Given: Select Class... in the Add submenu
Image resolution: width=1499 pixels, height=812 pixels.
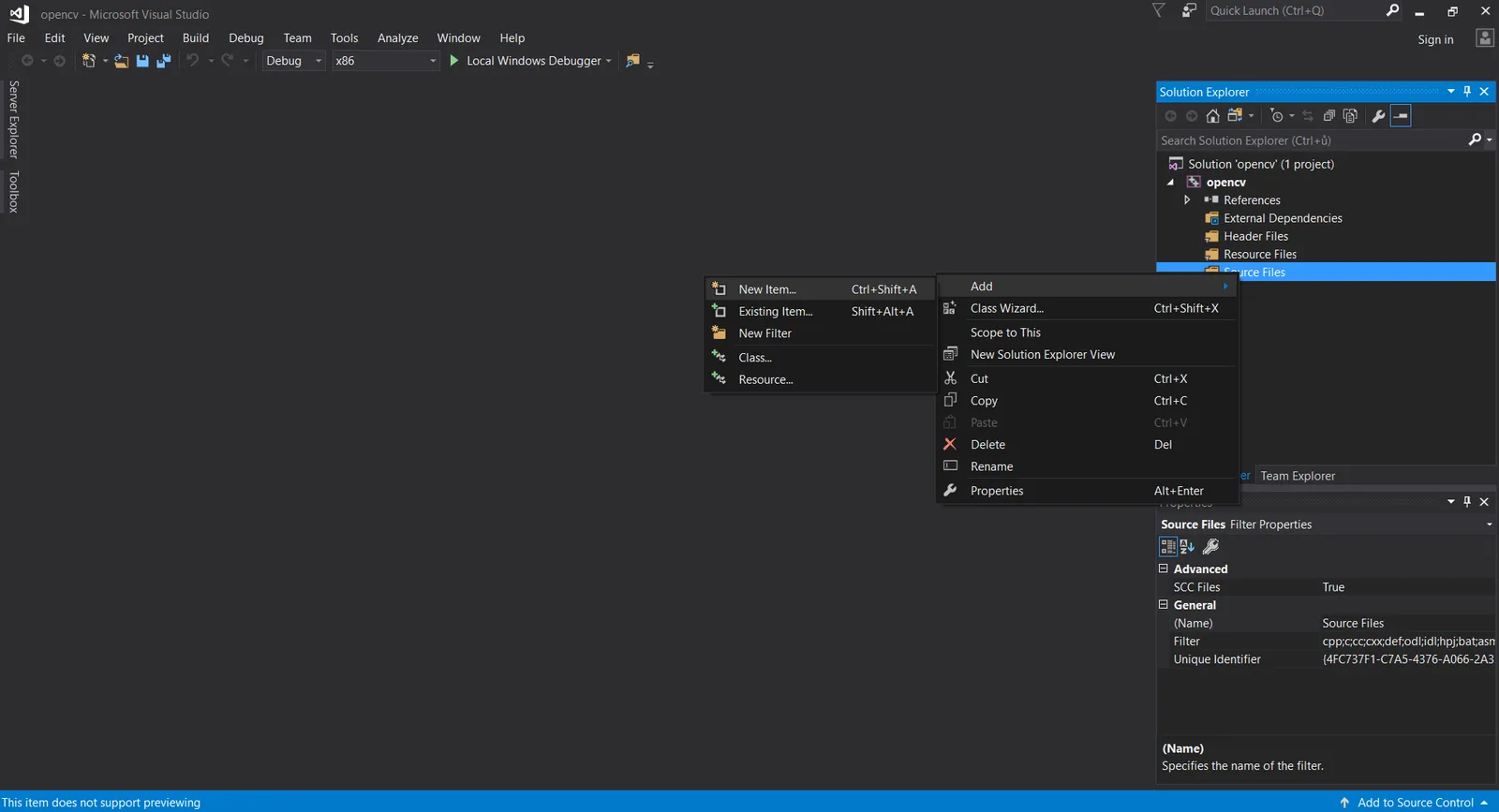Looking at the screenshot, I should [820, 358].
